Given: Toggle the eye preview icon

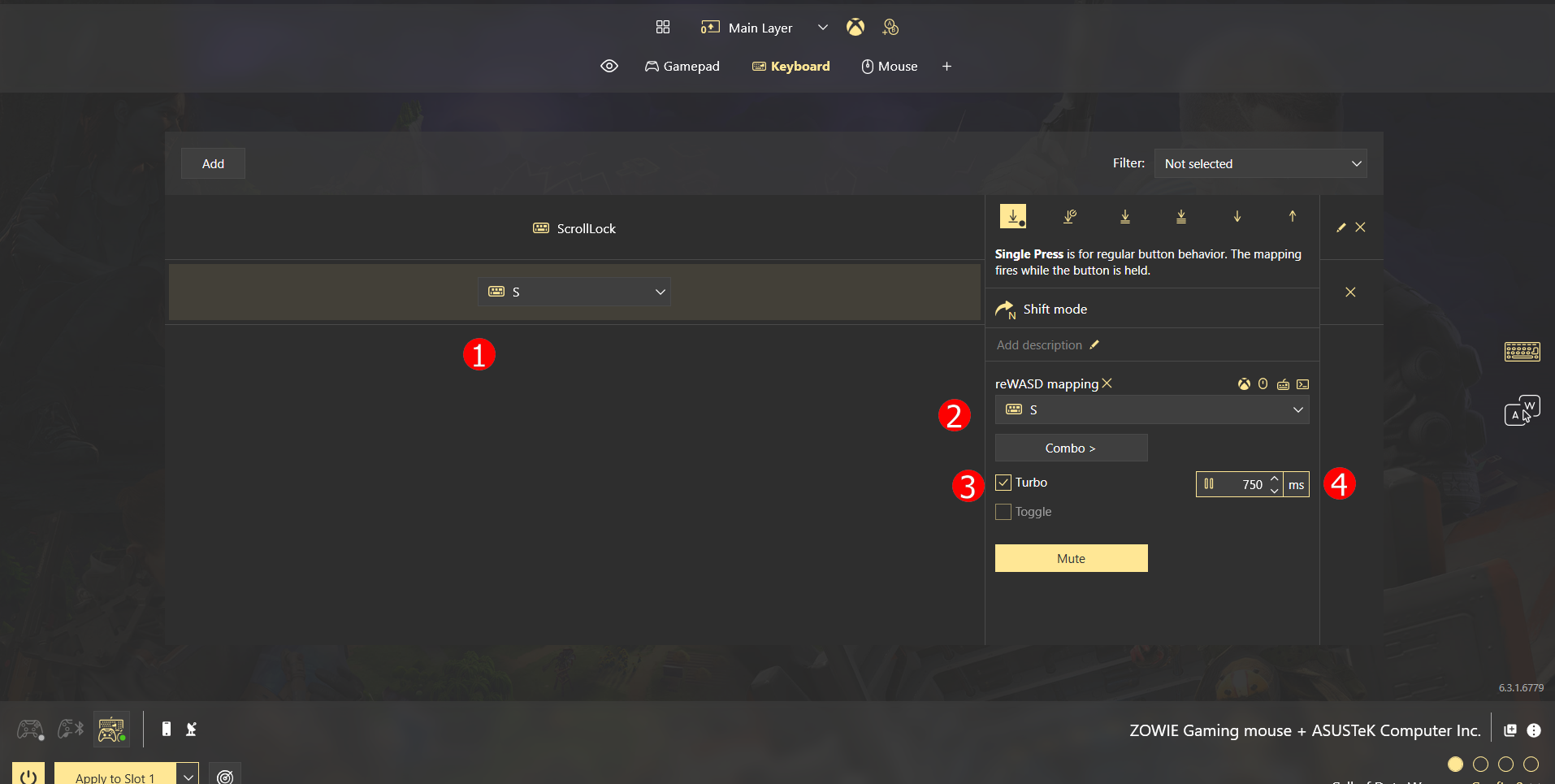Looking at the screenshot, I should (609, 66).
